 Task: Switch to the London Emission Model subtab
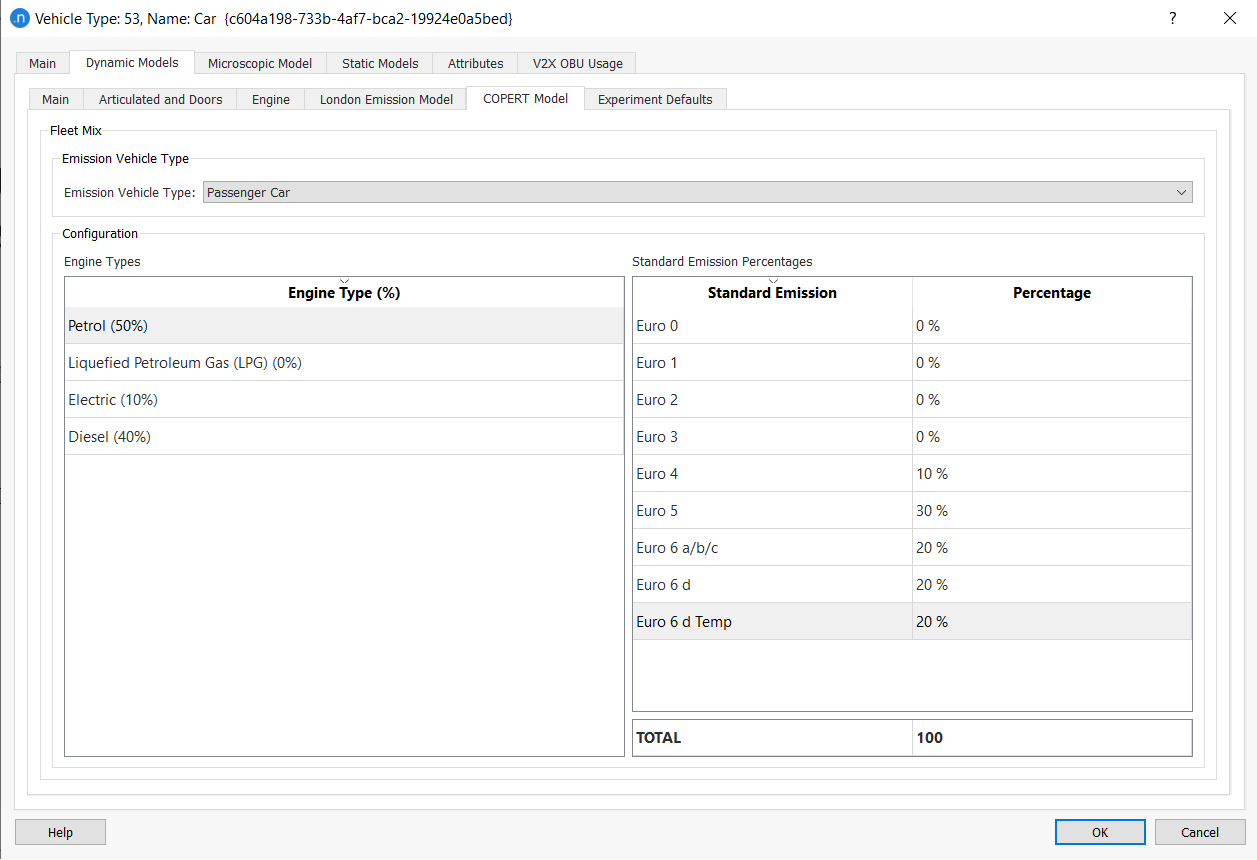pyautogui.click(x=385, y=99)
